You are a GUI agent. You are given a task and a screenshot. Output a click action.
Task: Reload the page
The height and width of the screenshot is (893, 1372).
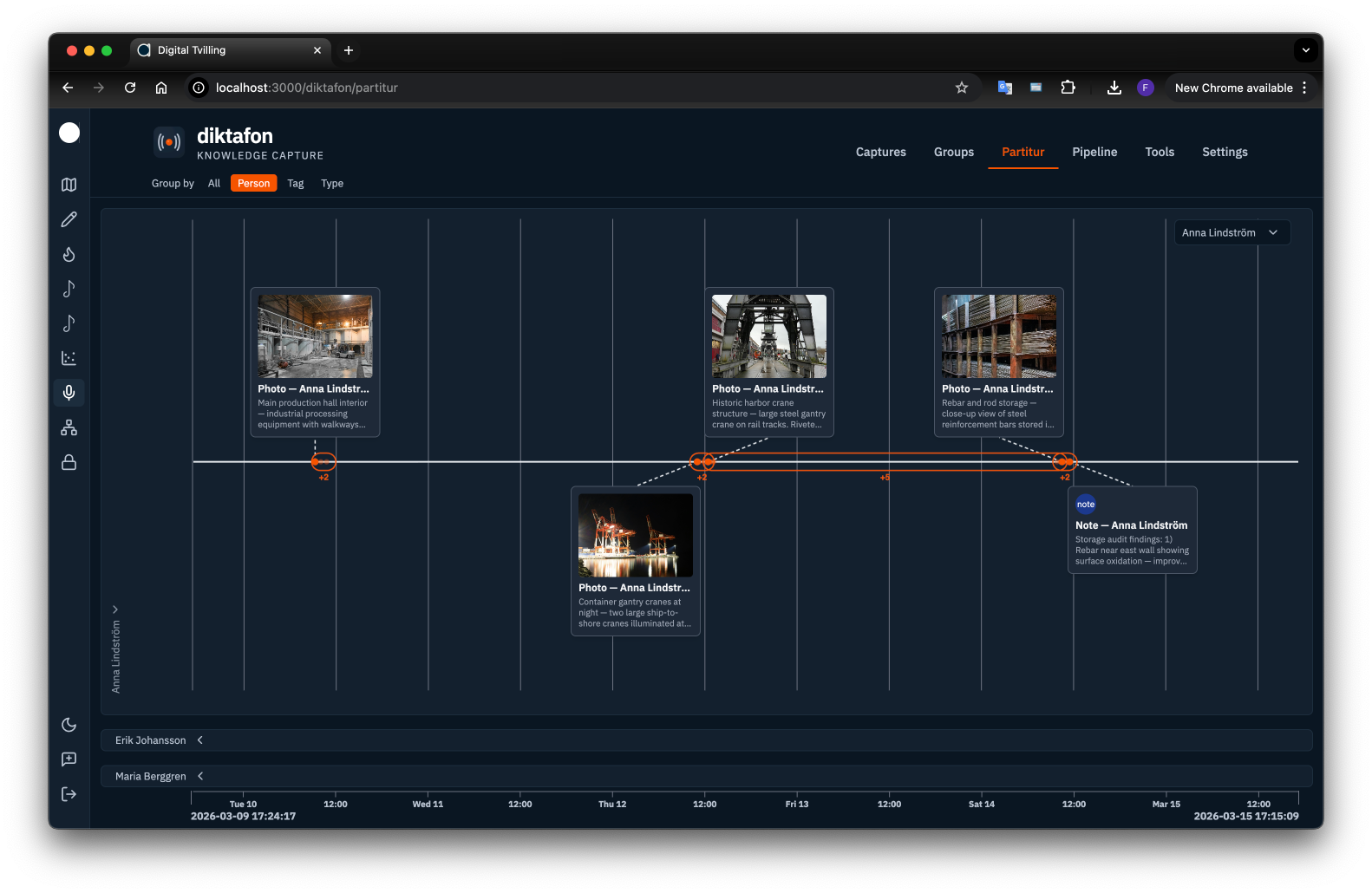pos(130,88)
